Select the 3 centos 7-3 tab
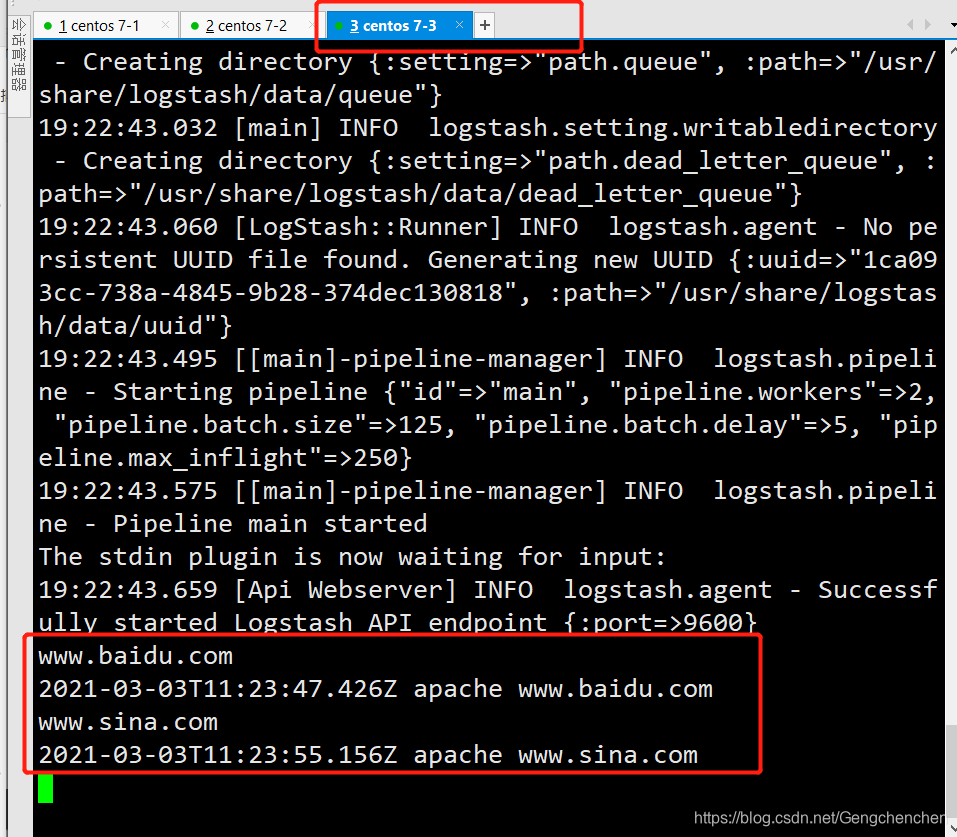The width and height of the screenshot is (957, 837). click(399, 26)
